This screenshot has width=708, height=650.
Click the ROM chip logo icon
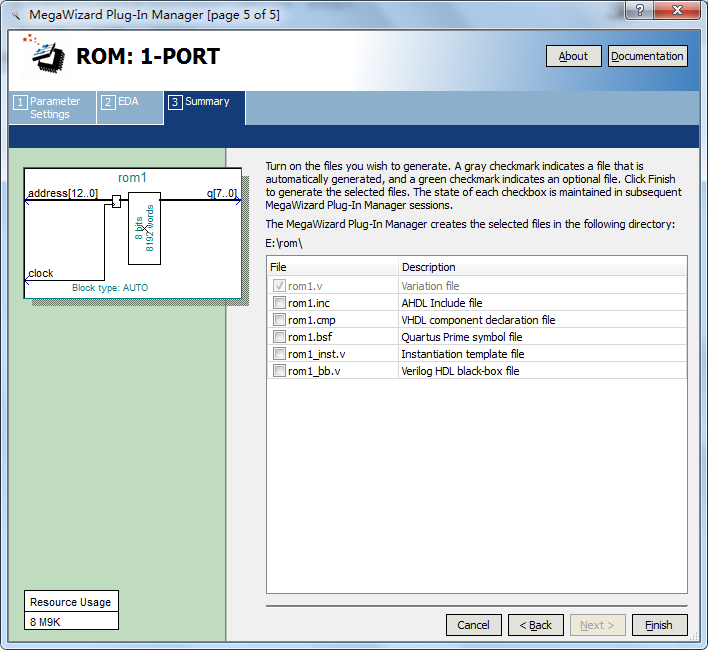tap(45, 54)
